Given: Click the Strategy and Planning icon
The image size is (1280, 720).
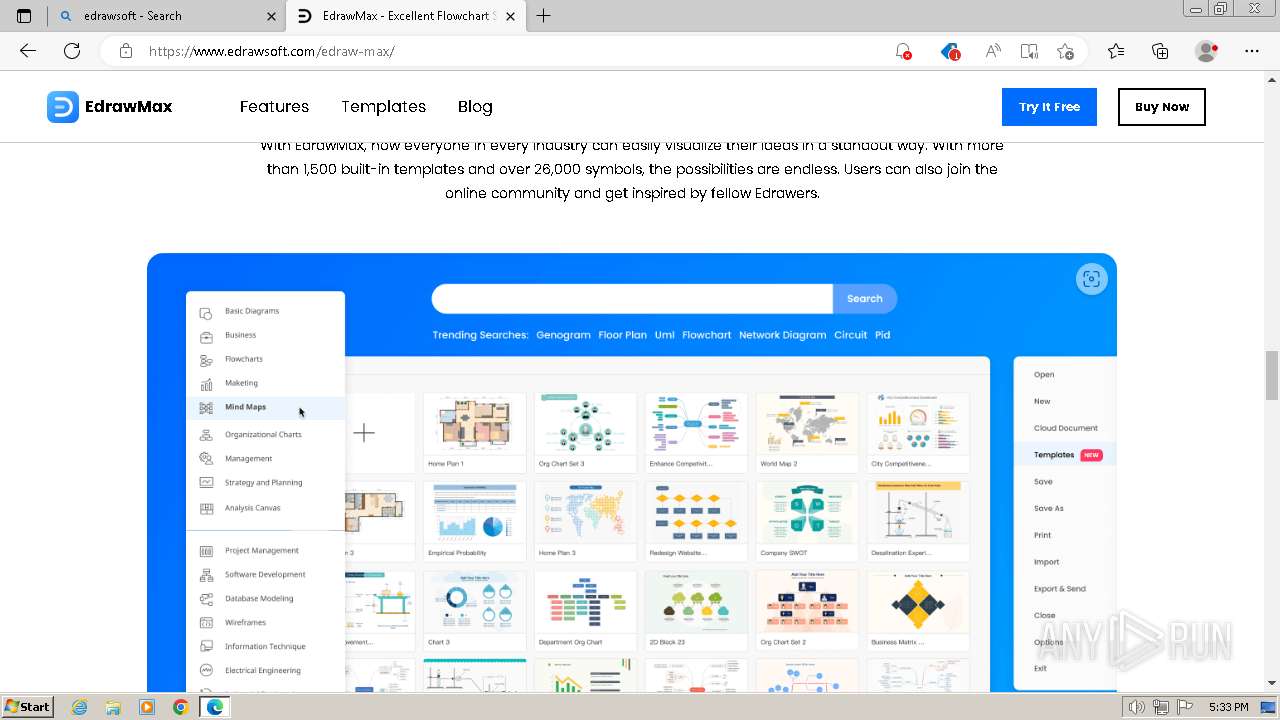Looking at the screenshot, I should 206,483.
